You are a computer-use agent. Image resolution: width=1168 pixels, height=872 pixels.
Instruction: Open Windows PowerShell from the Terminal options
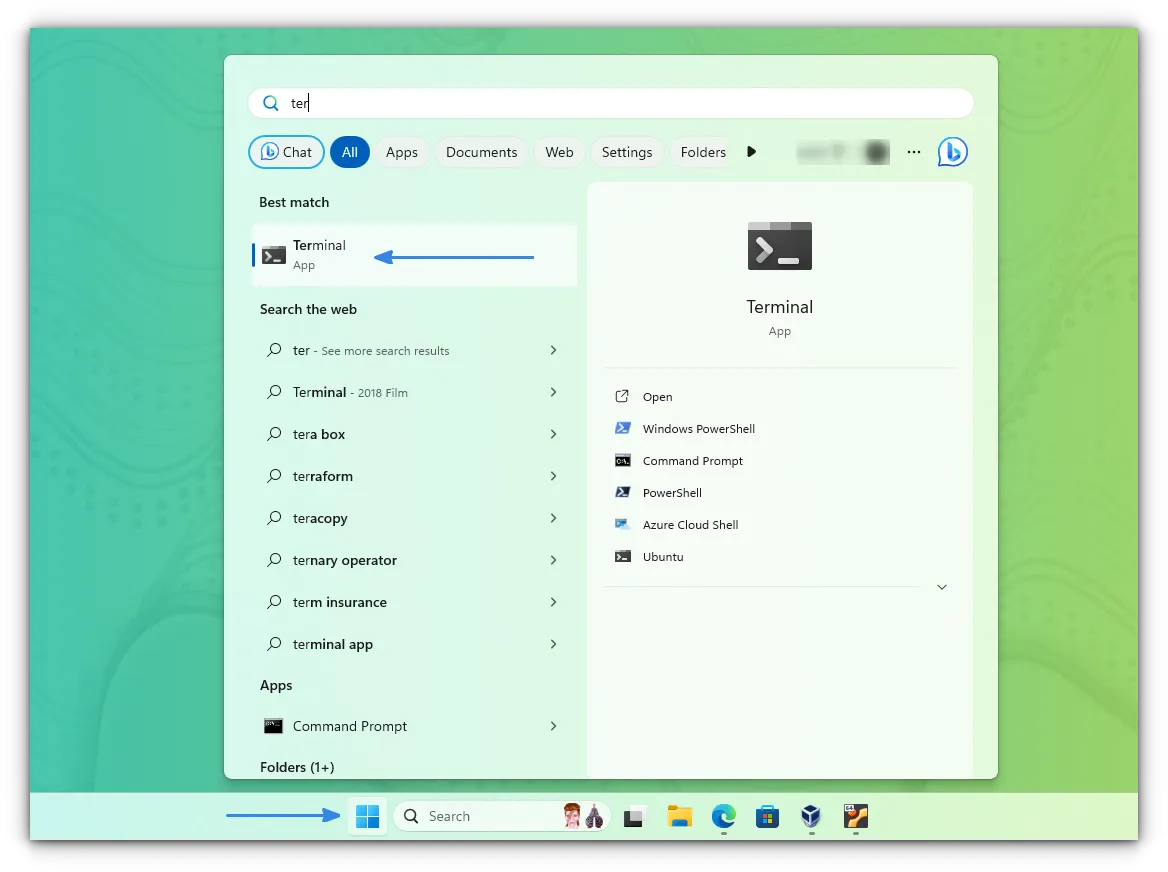tap(699, 428)
